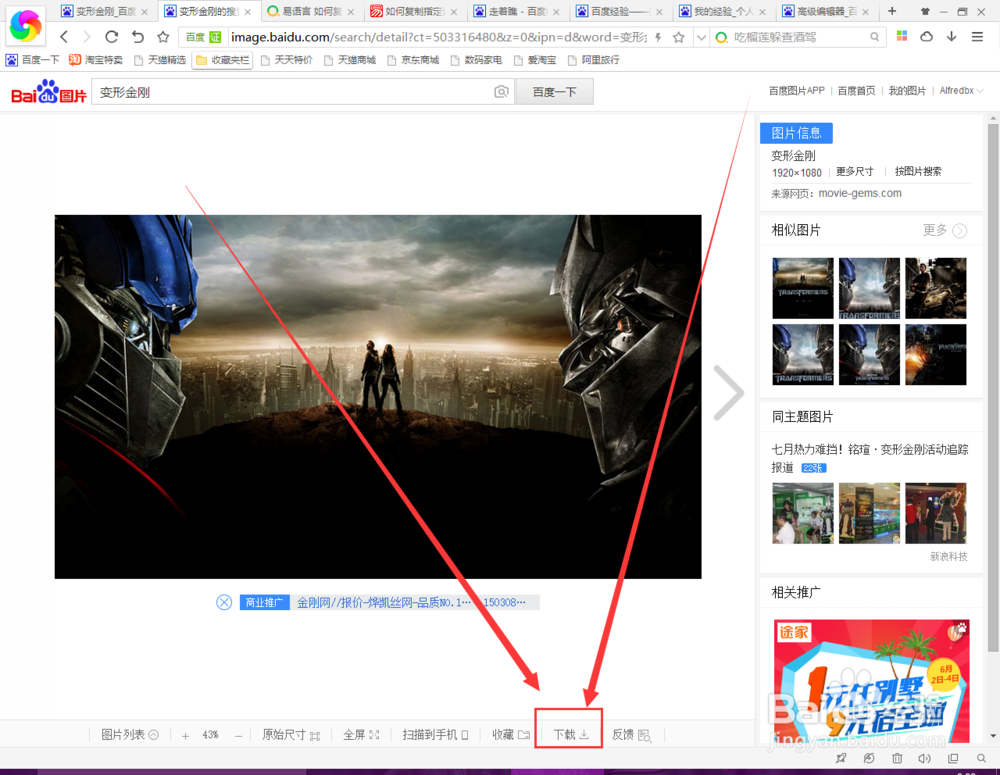The image size is (1000, 775).
Task: Zoom in with the plus button
Action: click(185, 735)
